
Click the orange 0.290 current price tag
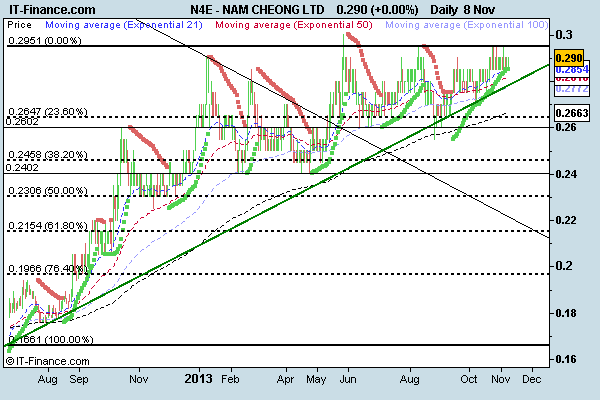click(x=569, y=58)
